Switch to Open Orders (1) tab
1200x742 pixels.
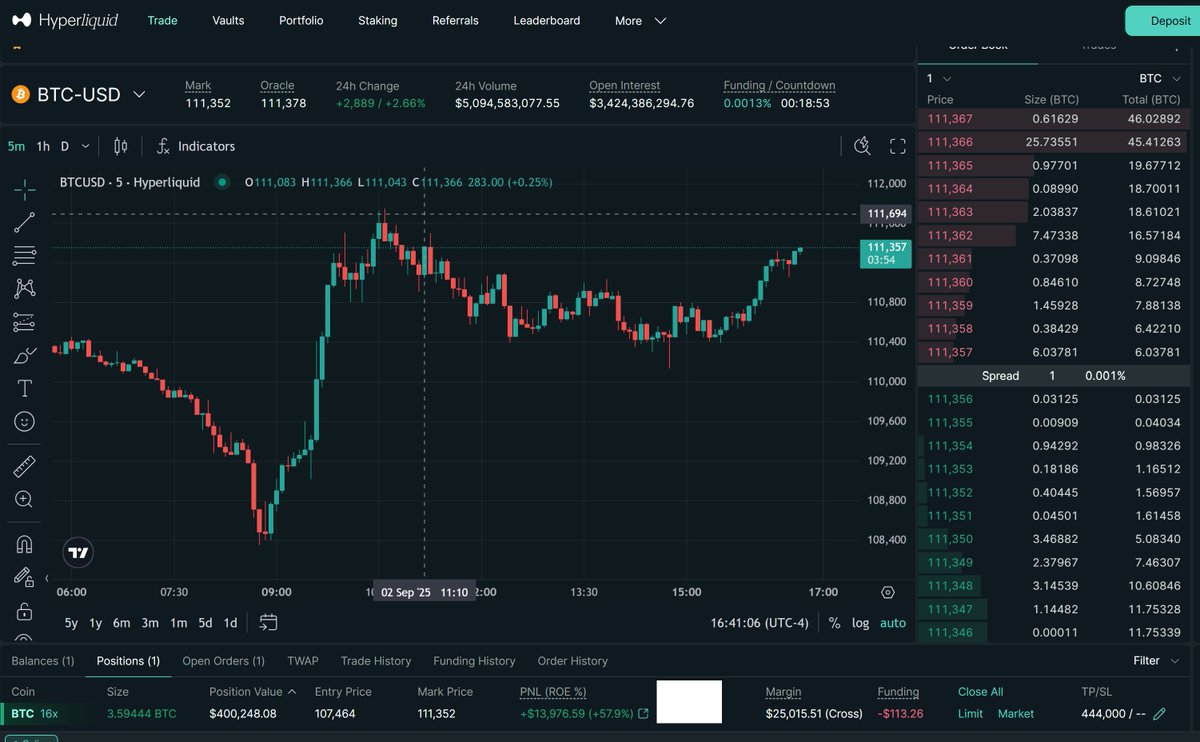(x=223, y=661)
